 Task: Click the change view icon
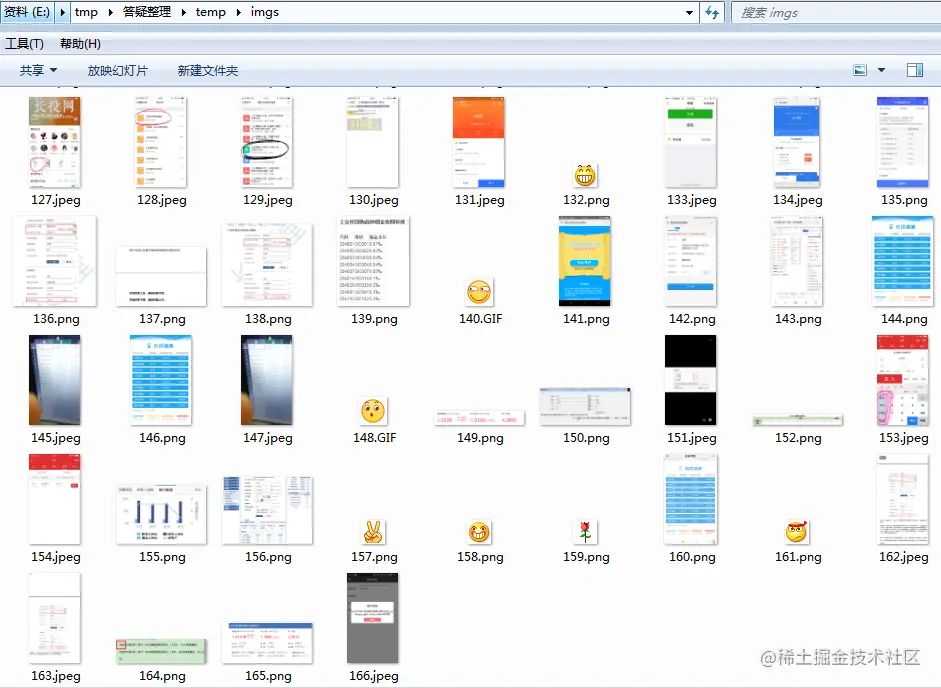[860, 70]
